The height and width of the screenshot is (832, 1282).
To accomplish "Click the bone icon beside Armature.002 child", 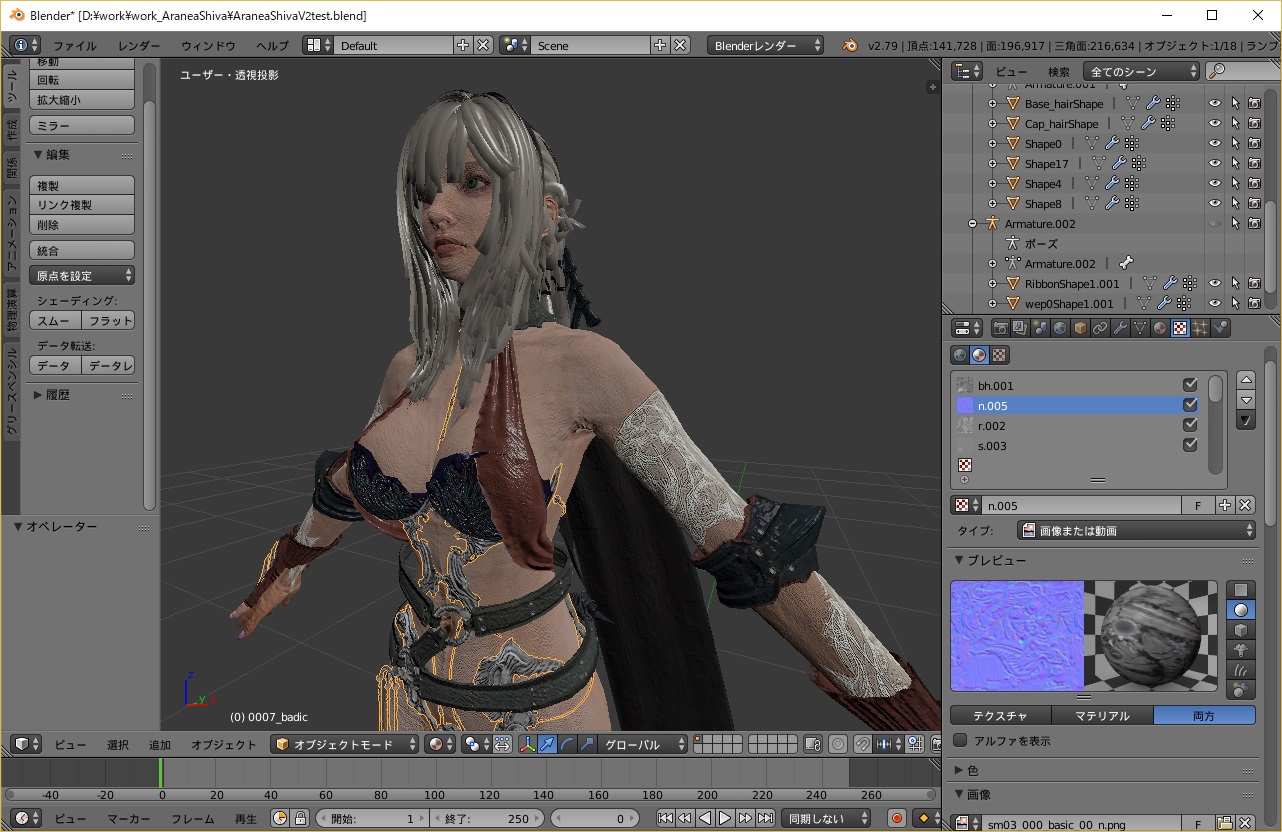I will [1126, 264].
